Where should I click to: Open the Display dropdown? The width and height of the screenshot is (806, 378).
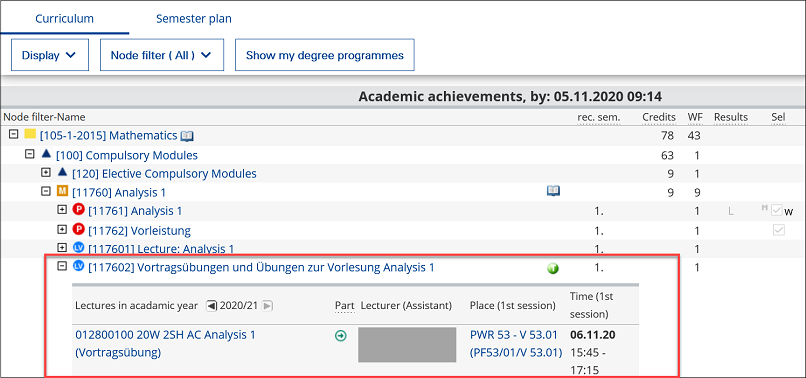50,55
